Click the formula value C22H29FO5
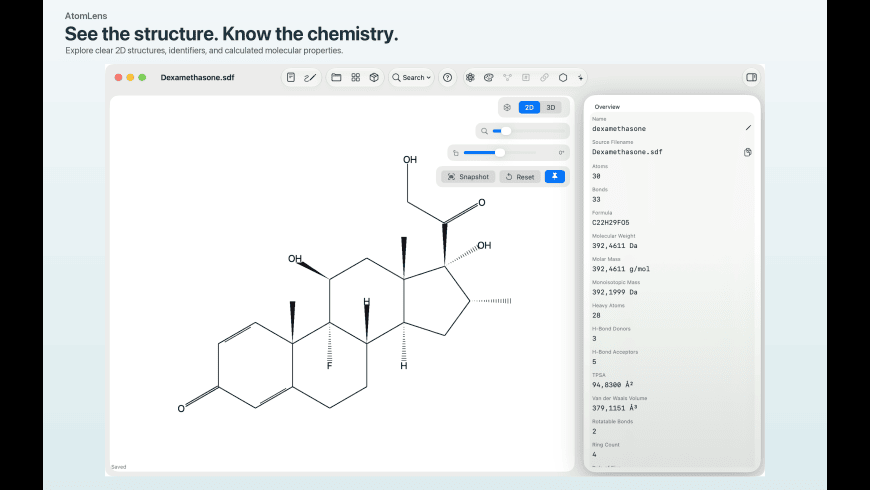Viewport: 870px width, 490px height. point(610,223)
